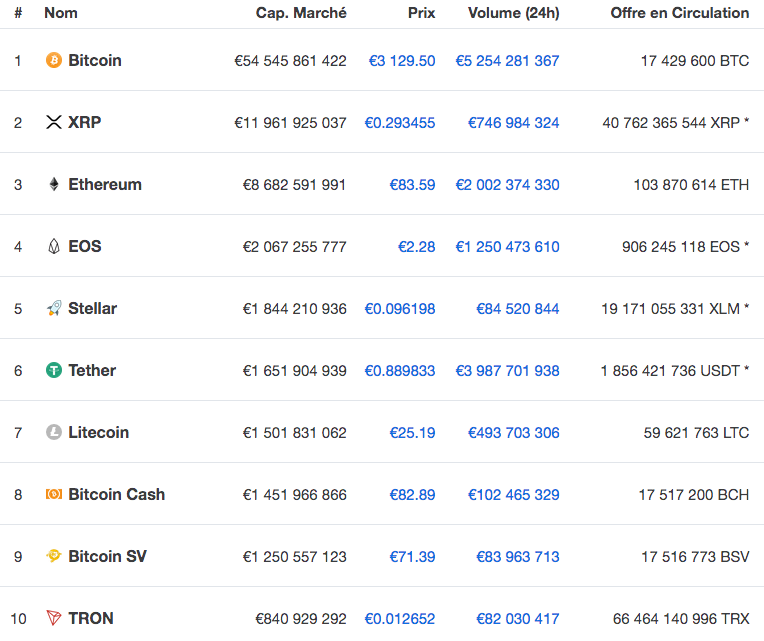Sort by Offre en Circulation header
The image size is (764, 641).
(x=679, y=13)
